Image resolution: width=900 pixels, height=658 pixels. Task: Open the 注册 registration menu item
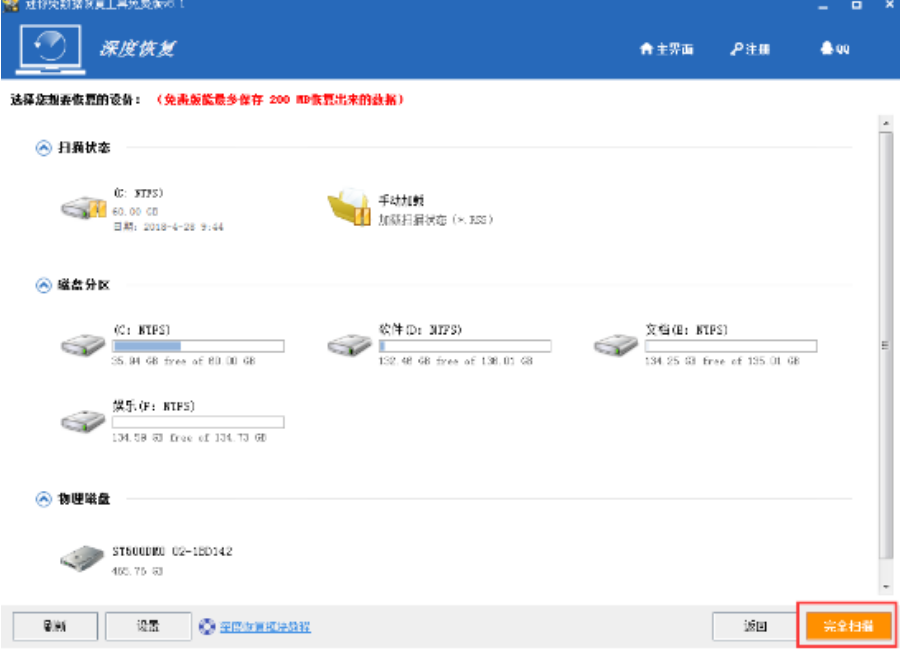tap(750, 49)
